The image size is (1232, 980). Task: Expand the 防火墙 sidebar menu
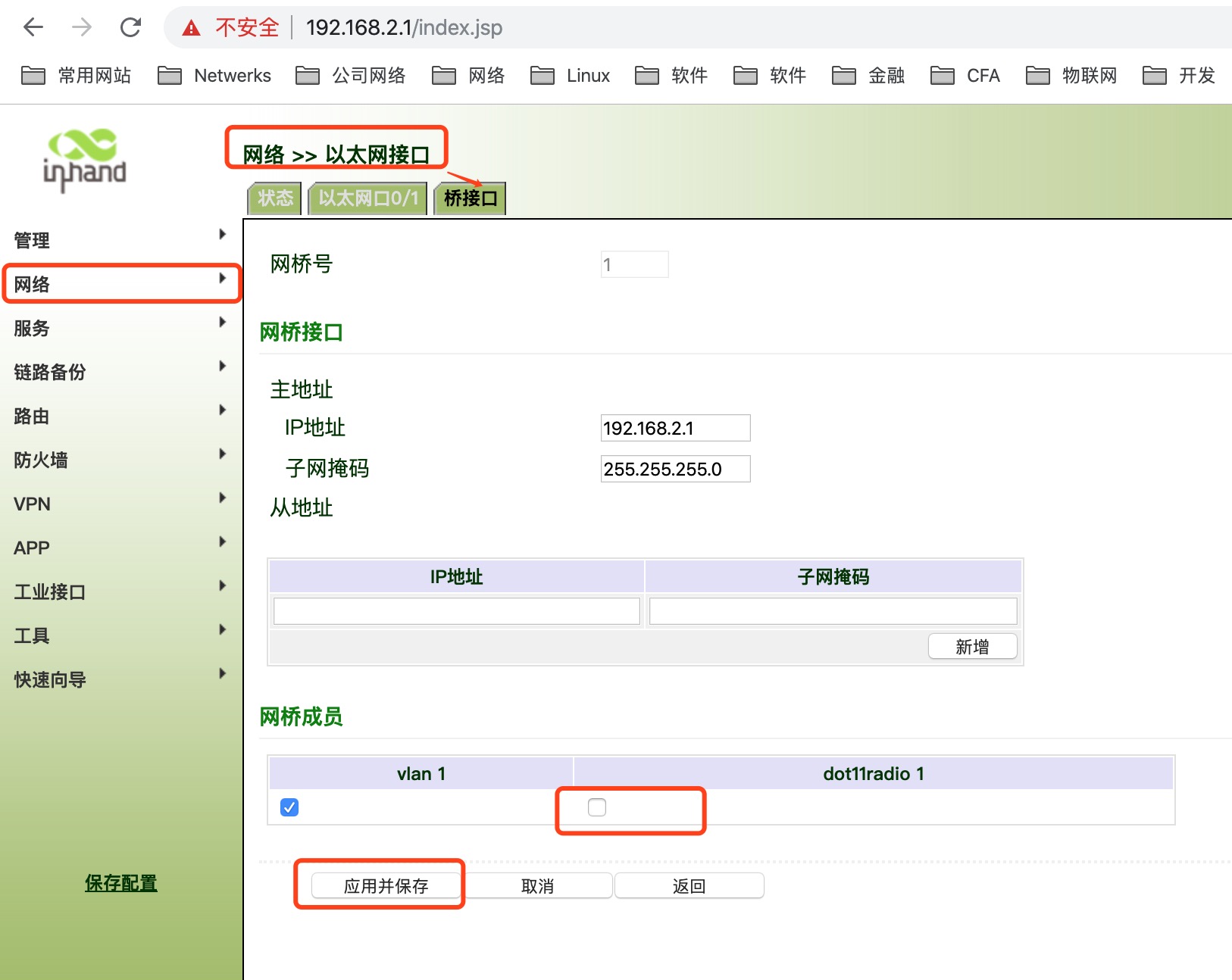click(121, 460)
